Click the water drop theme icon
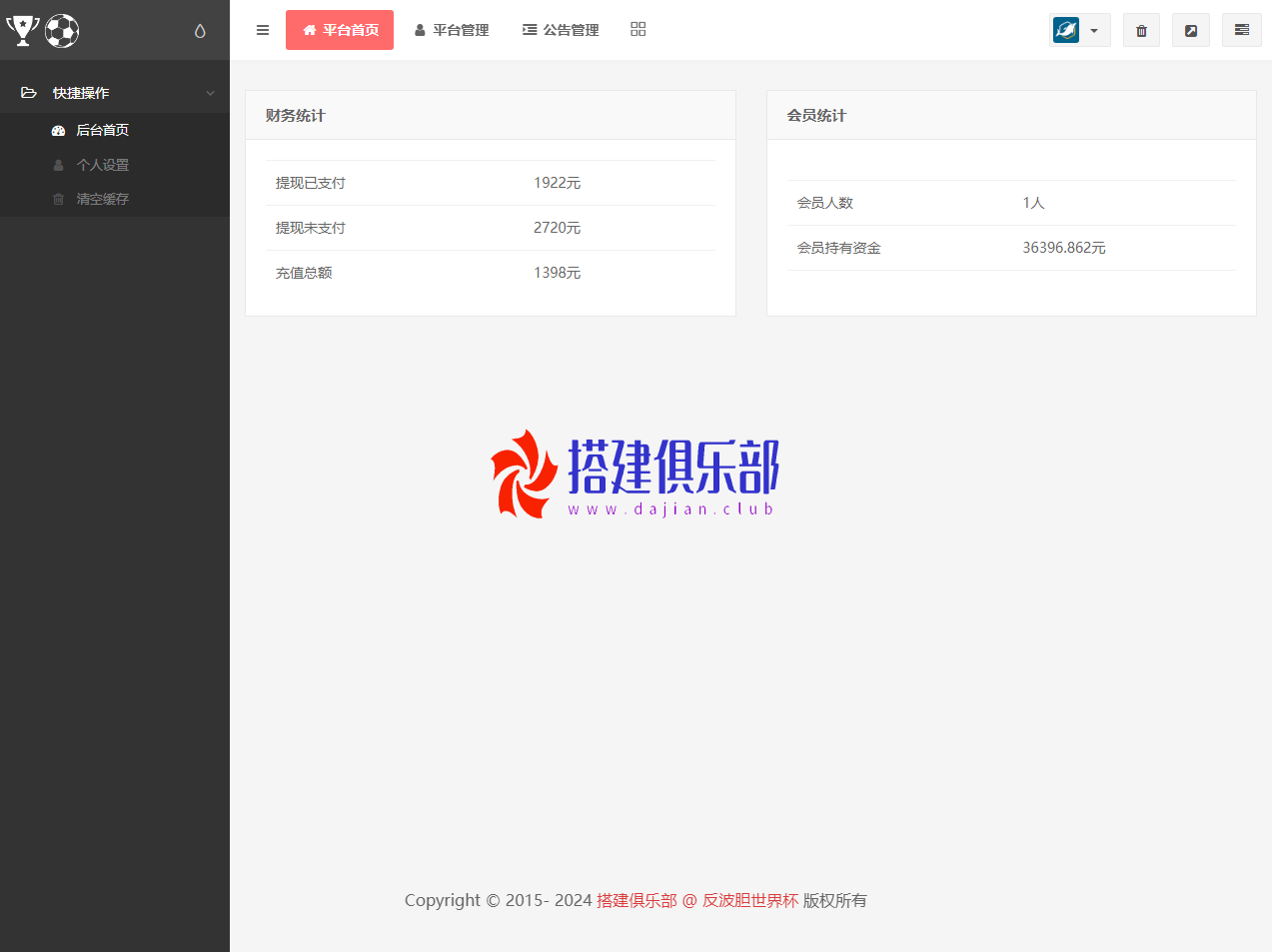Image resolution: width=1272 pixels, height=952 pixels. 200,31
